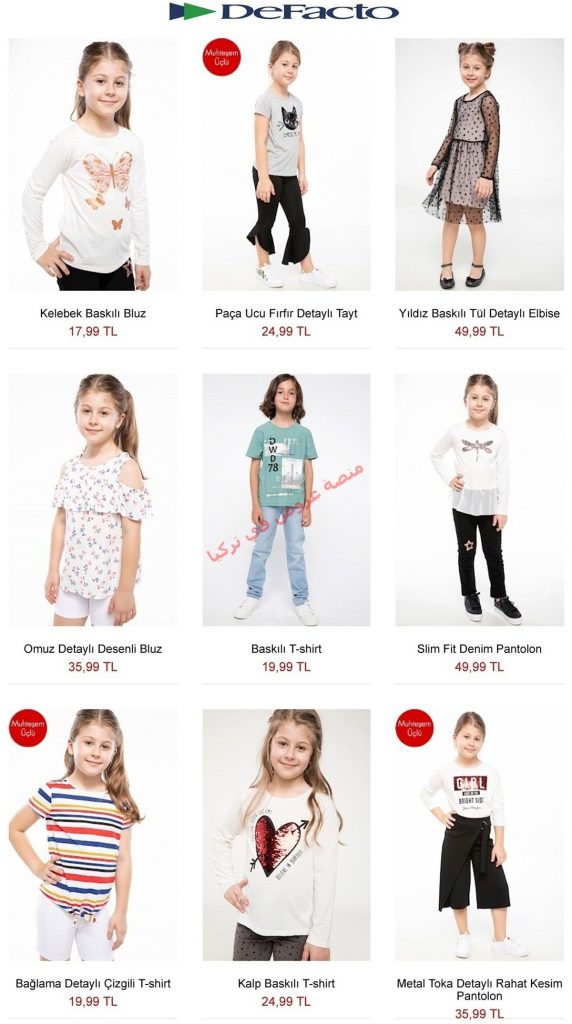Click the DeFacto logo at top
572x1024 pixels.
tap(284, 11)
